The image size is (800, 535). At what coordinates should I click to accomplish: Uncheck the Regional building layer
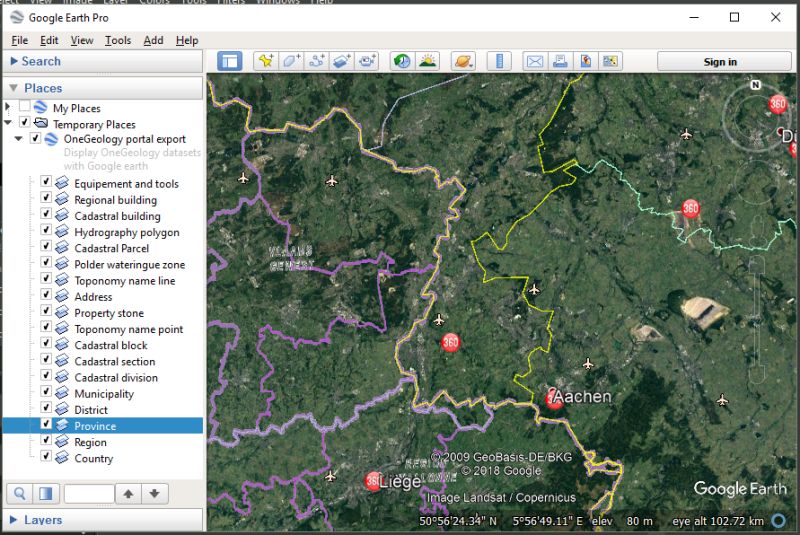(x=46, y=198)
